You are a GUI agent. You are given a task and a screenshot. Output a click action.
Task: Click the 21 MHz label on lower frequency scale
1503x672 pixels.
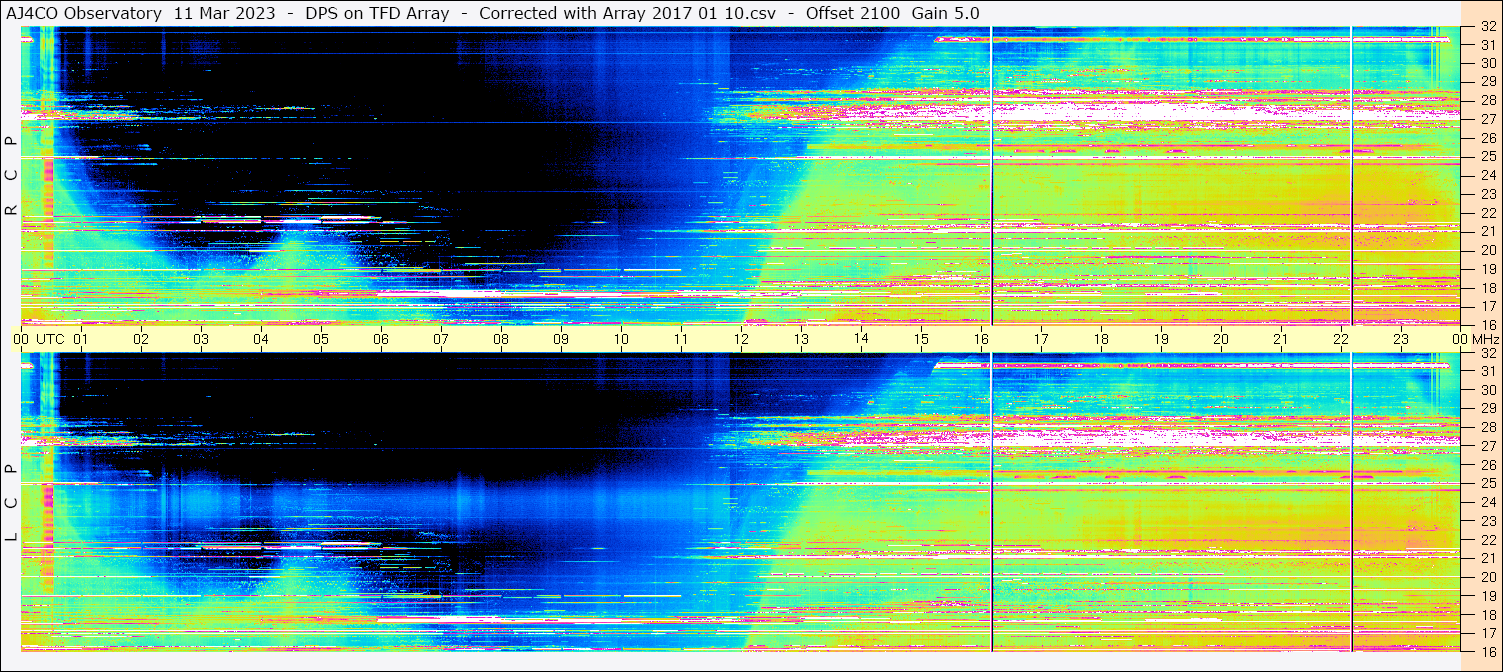click(x=1487, y=558)
